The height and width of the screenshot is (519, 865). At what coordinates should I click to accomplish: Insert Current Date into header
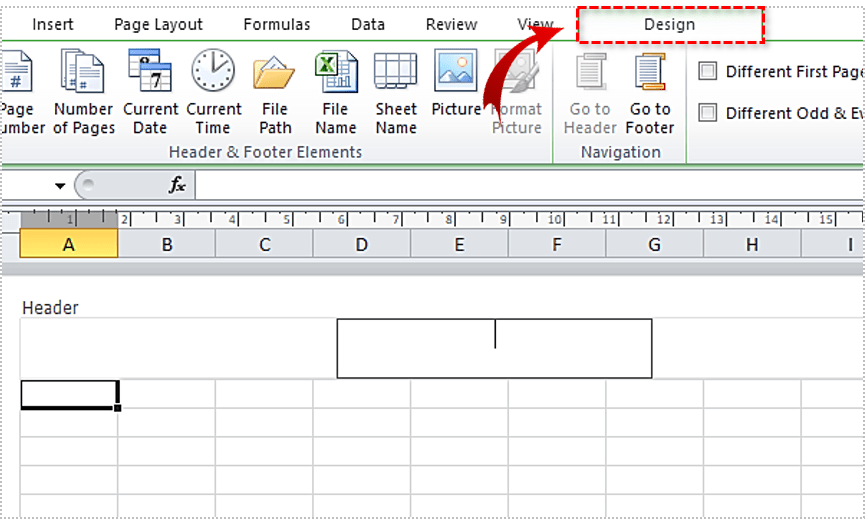(149, 92)
